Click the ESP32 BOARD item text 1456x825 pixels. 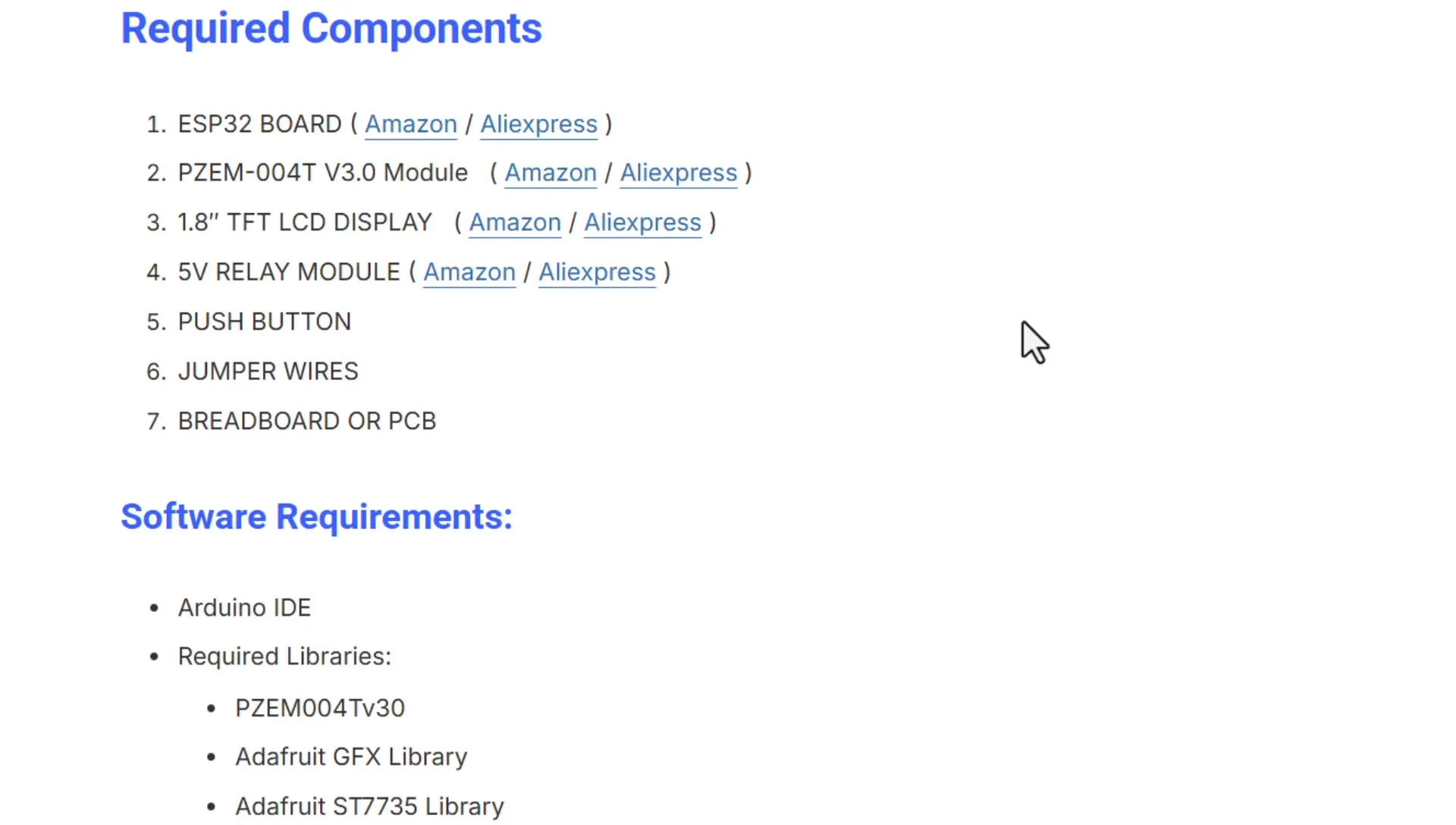(260, 124)
